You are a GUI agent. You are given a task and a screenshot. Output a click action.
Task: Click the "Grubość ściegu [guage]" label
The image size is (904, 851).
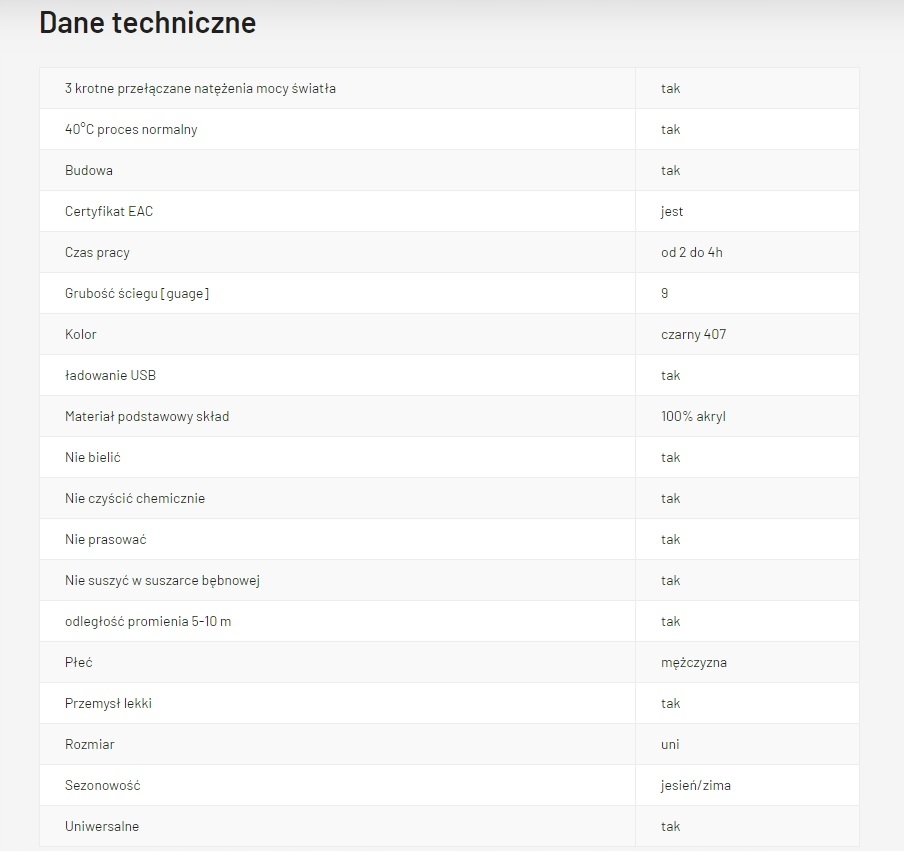point(137,294)
